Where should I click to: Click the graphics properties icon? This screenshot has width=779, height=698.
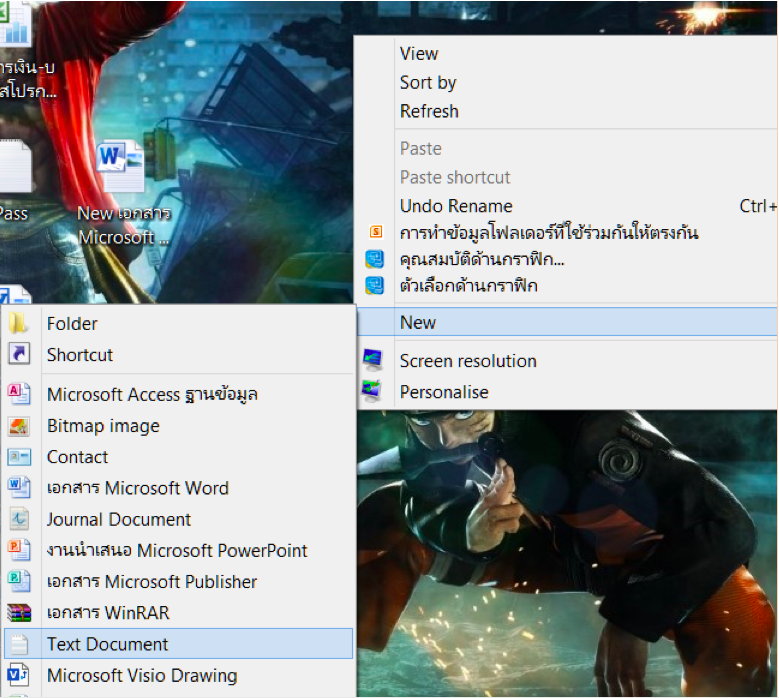(x=375, y=259)
